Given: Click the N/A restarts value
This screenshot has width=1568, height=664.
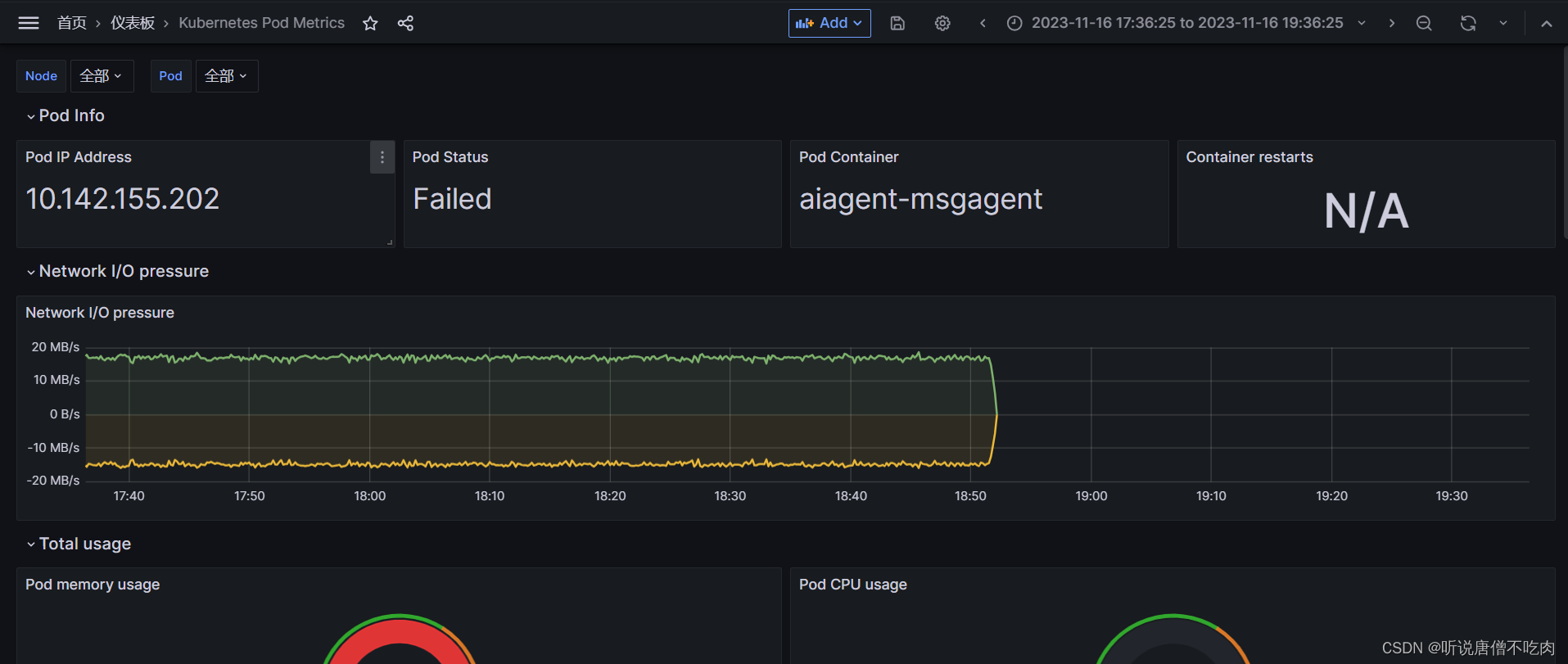Looking at the screenshot, I should tap(1367, 211).
